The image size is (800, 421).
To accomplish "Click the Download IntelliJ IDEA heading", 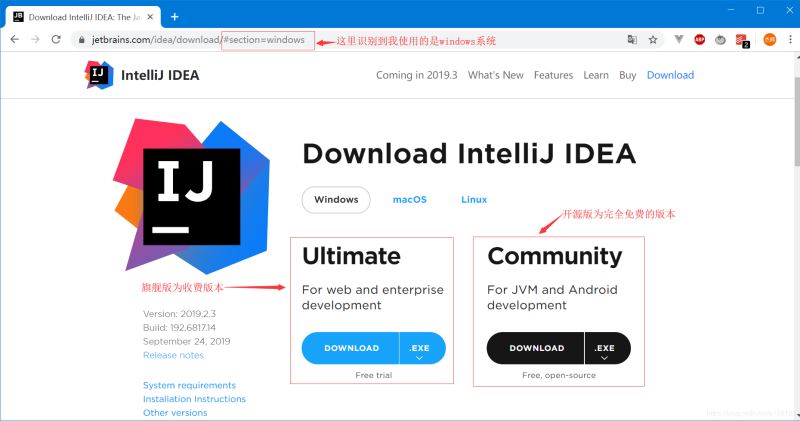I will [x=469, y=154].
